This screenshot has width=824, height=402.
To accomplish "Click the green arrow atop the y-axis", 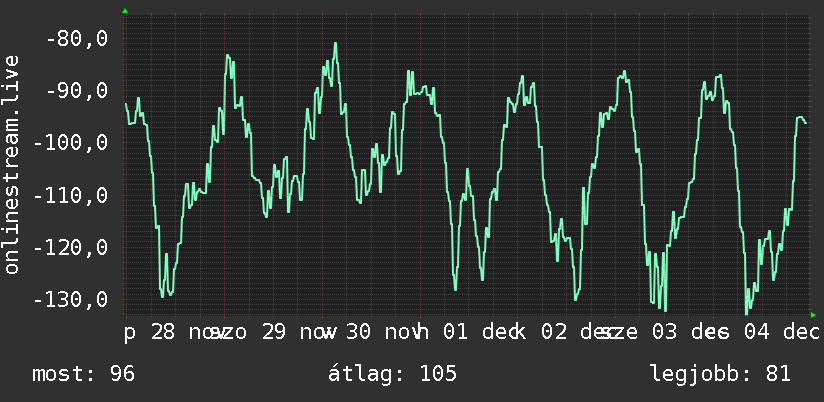I will point(125,11).
